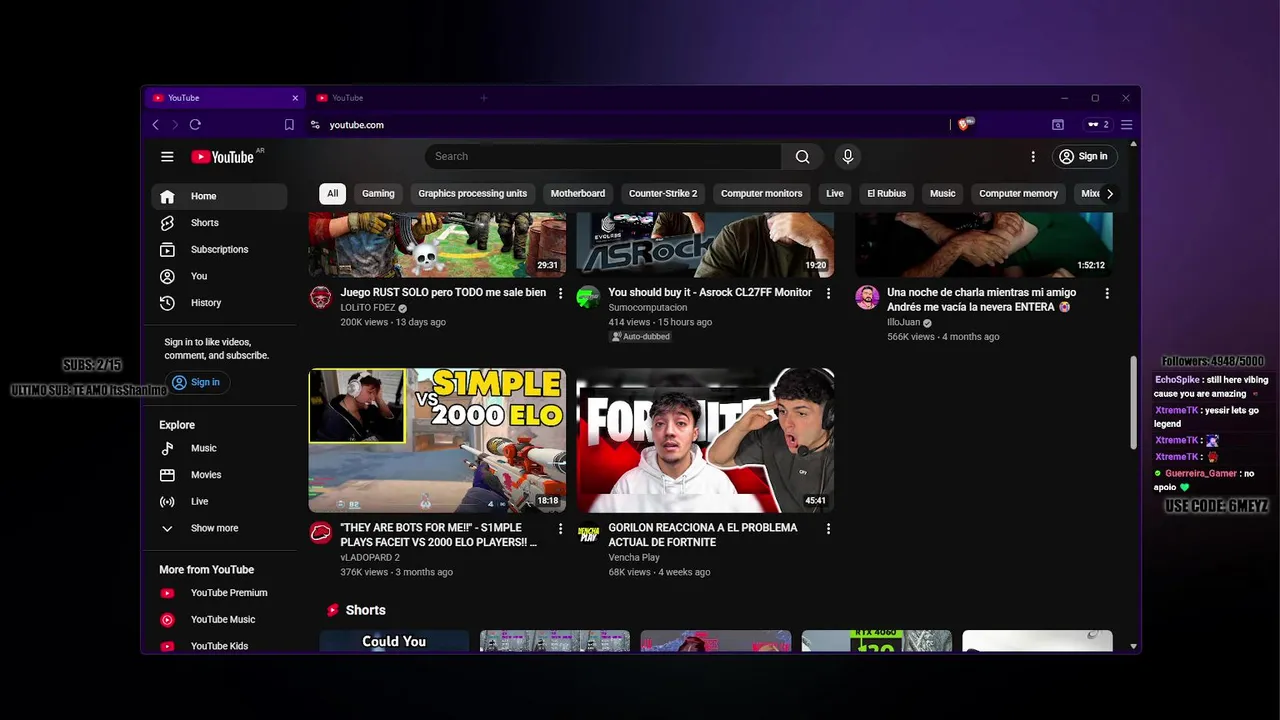This screenshot has height=720, width=1280.
Task: Click the page vertical scrollbar thumb
Action: (x=1133, y=401)
